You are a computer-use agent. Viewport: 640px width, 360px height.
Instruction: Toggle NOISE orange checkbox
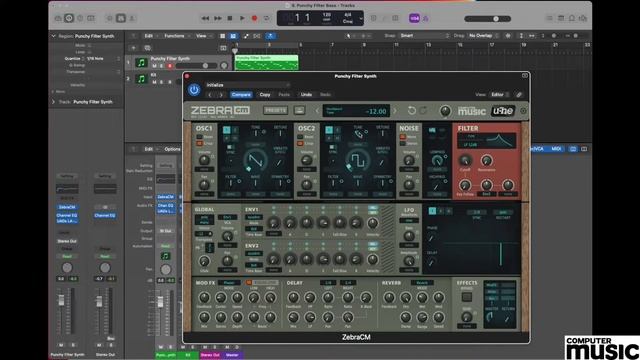[403, 137]
